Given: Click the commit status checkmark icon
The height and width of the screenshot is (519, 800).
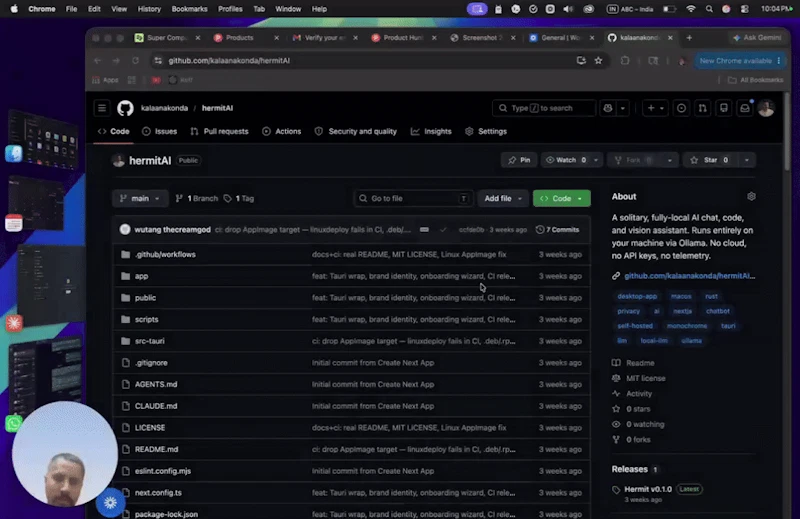Looking at the screenshot, I should pyautogui.click(x=443, y=230).
